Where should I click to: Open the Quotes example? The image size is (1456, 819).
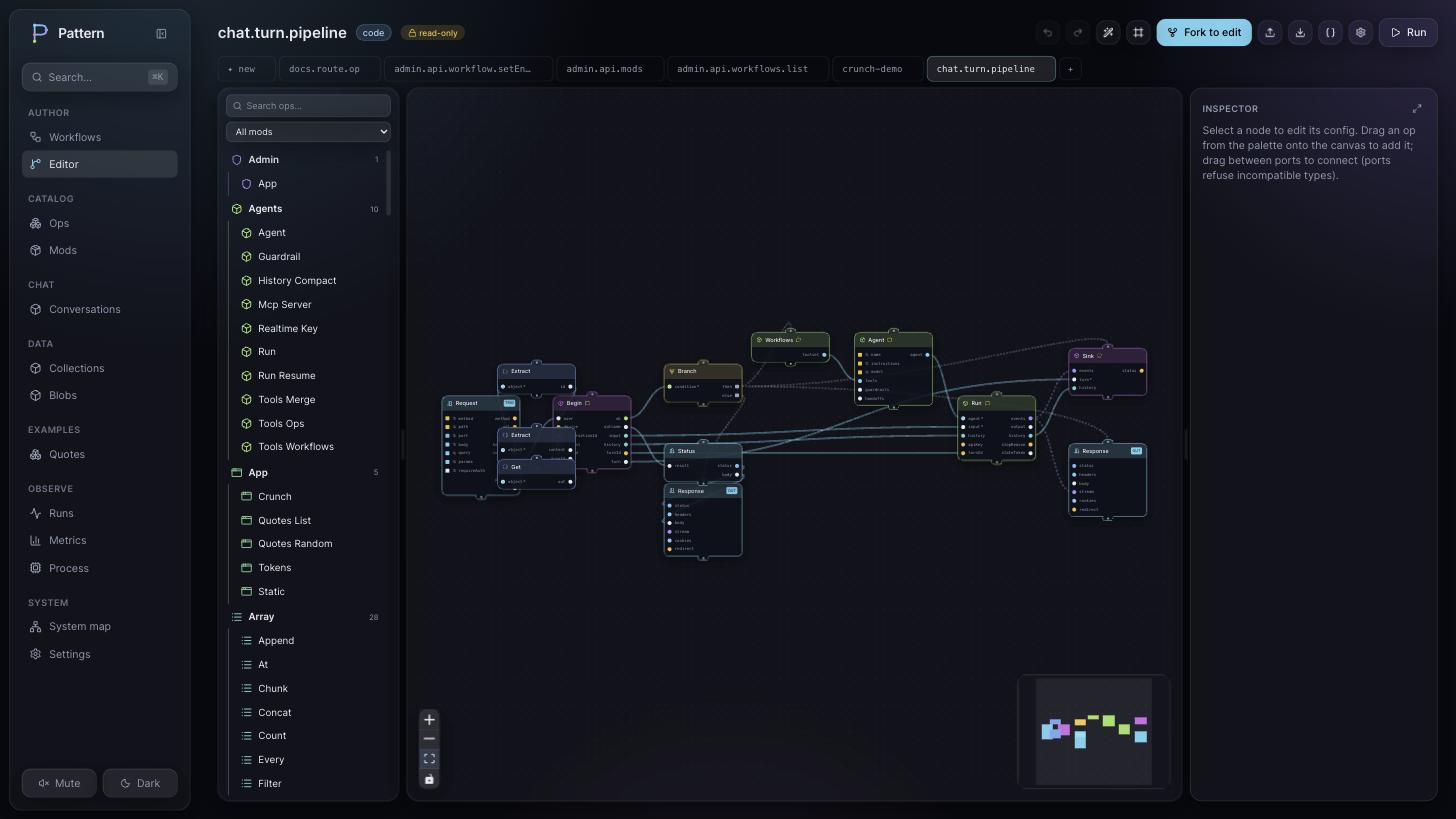[100, 454]
